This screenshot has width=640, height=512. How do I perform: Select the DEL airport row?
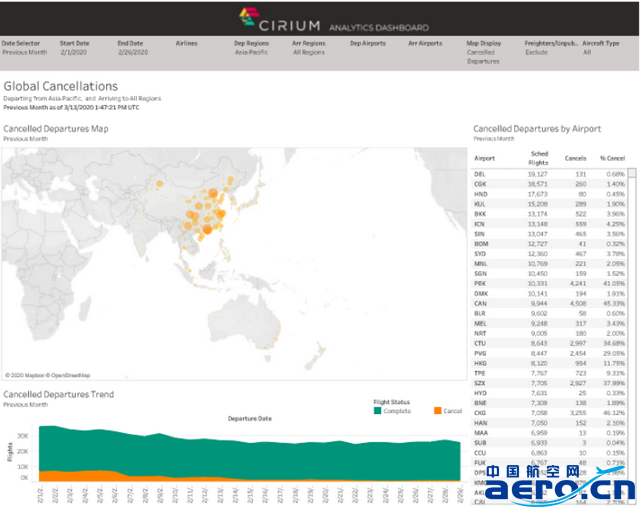click(x=549, y=174)
